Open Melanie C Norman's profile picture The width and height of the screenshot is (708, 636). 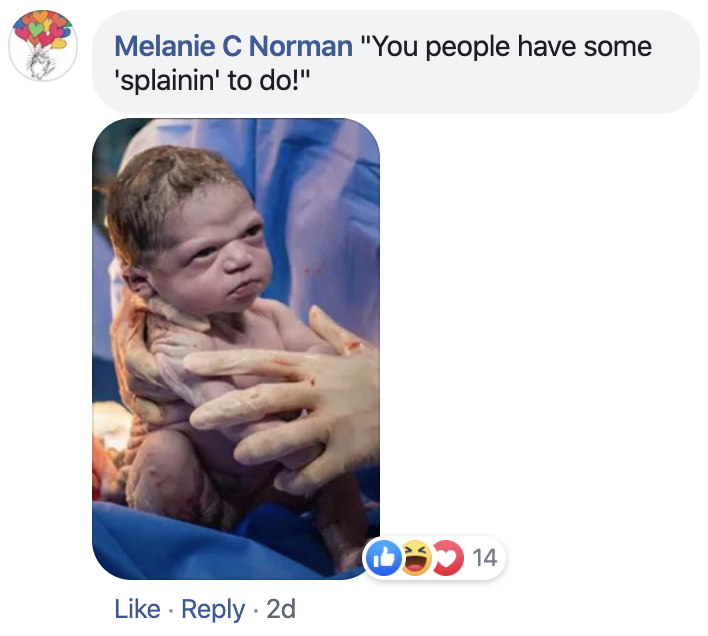[43, 46]
